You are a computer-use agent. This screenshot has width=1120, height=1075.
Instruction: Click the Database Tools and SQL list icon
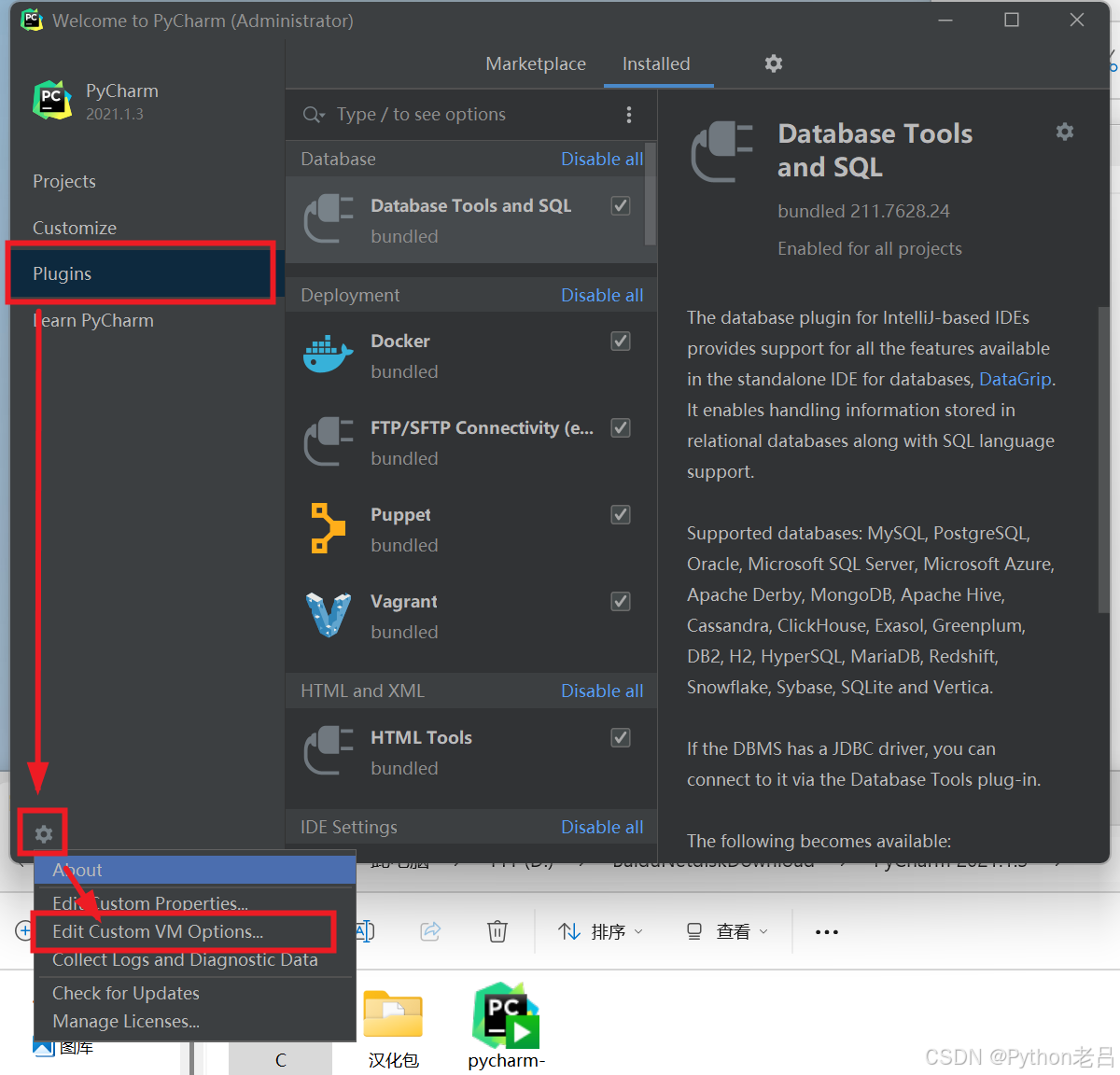point(328,219)
